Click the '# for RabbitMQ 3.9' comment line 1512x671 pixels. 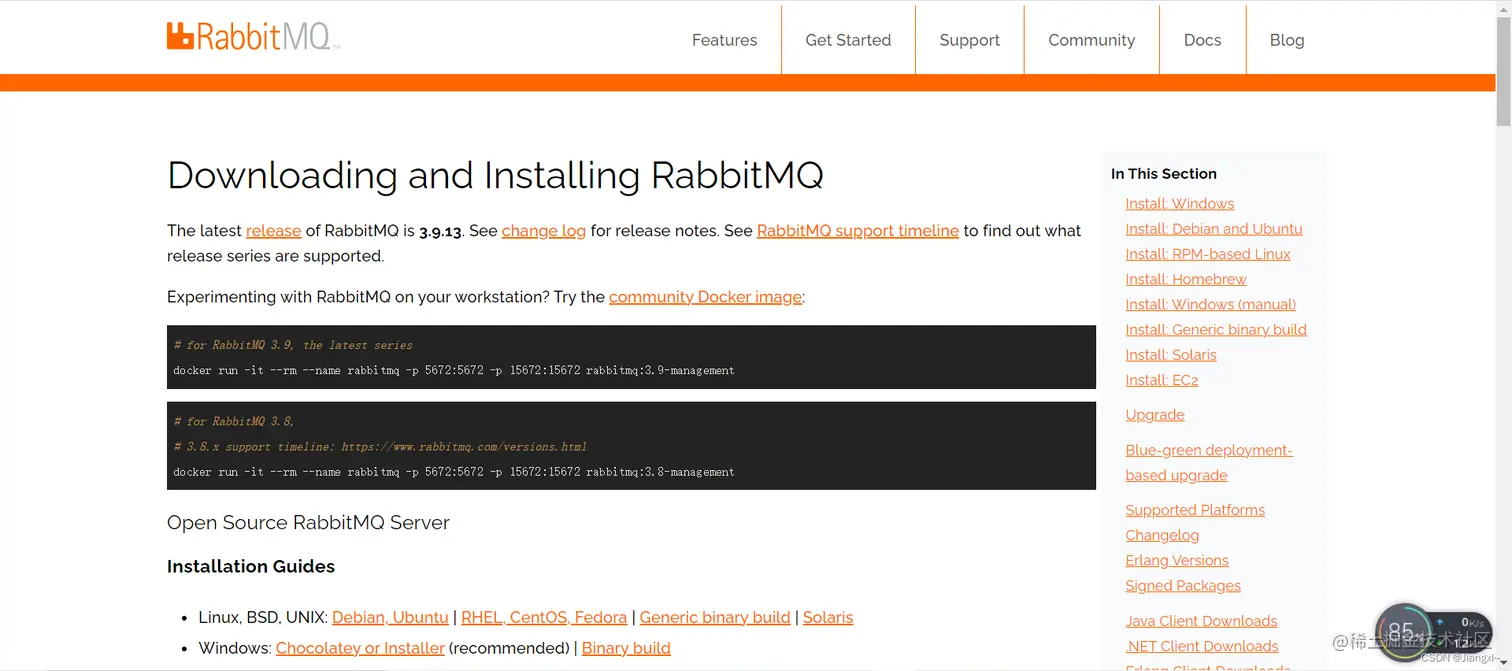(x=293, y=345)
